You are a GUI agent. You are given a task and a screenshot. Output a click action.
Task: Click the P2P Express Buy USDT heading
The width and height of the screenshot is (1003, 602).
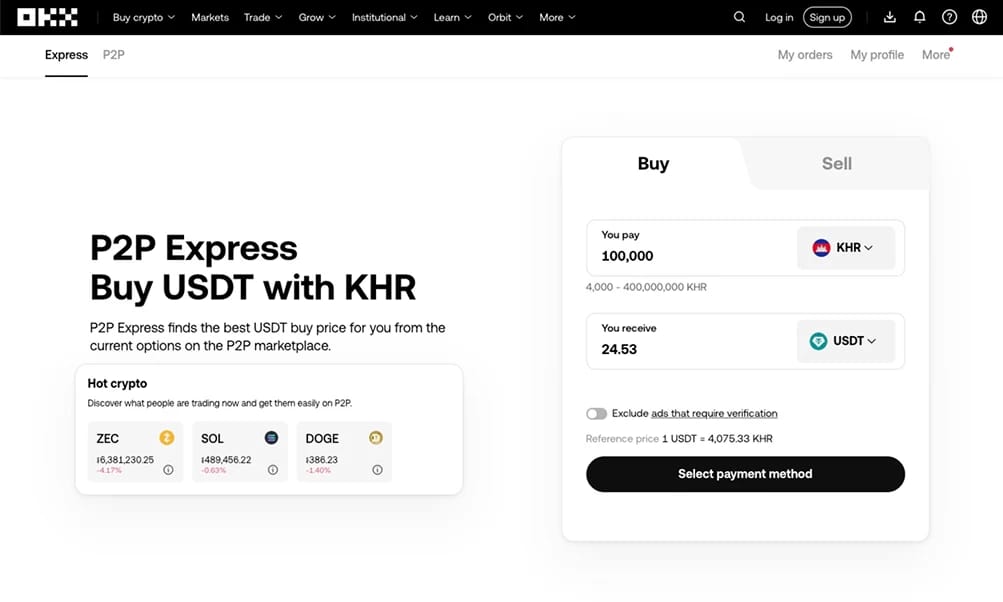tap(253, 267)
